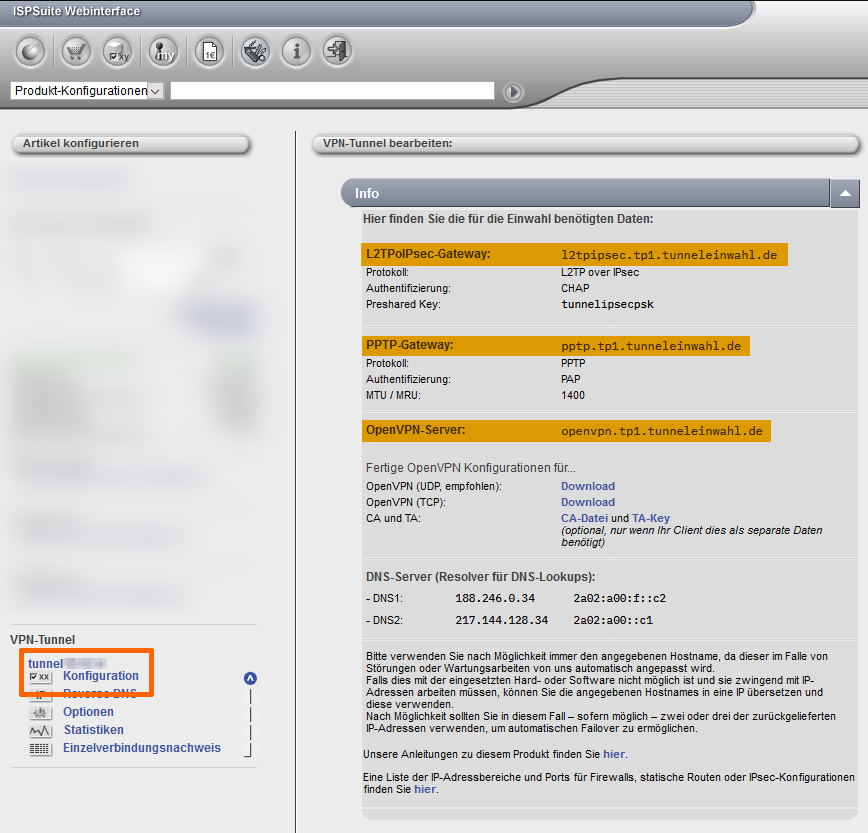
Task: Click the logout door icon
Action: (339, 51)
